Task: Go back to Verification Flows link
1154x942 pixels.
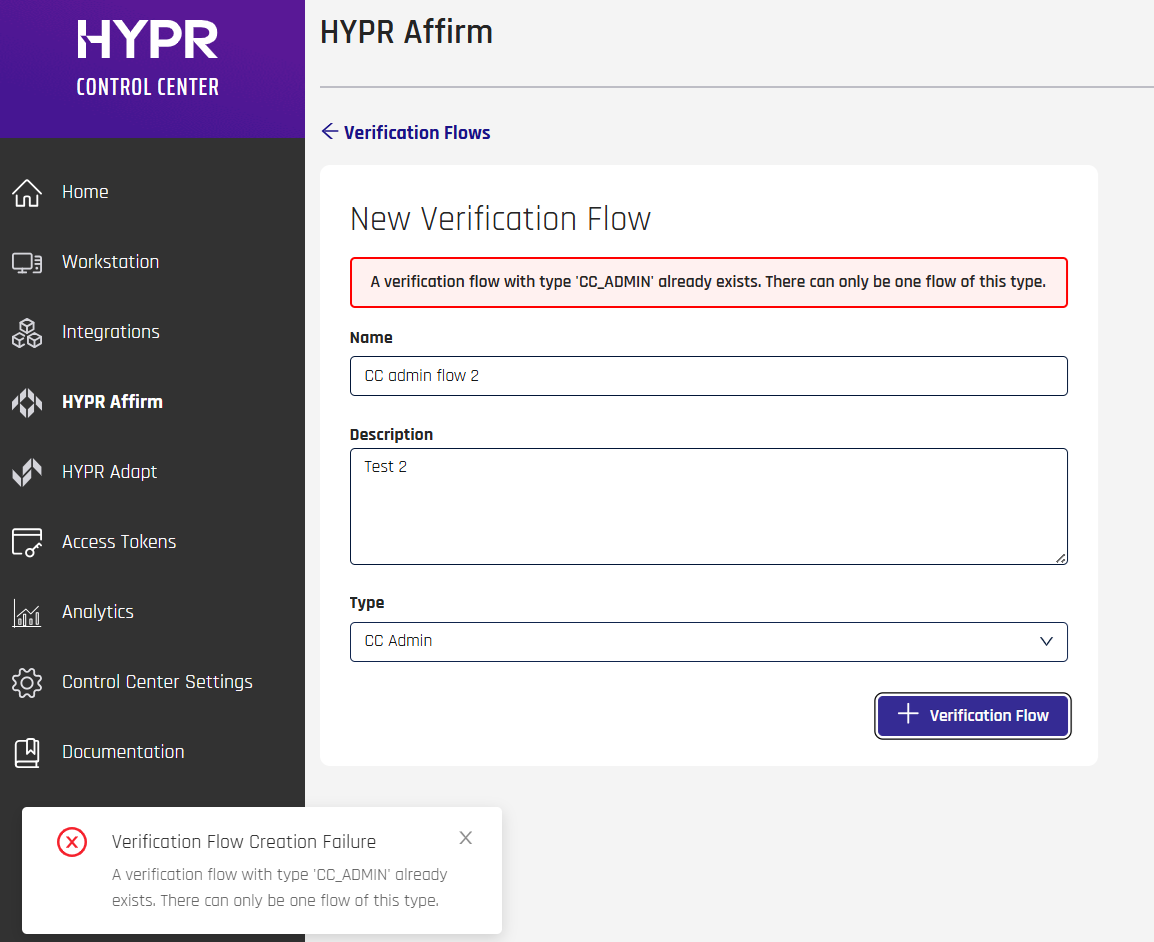Action: [x=417, y=132]
